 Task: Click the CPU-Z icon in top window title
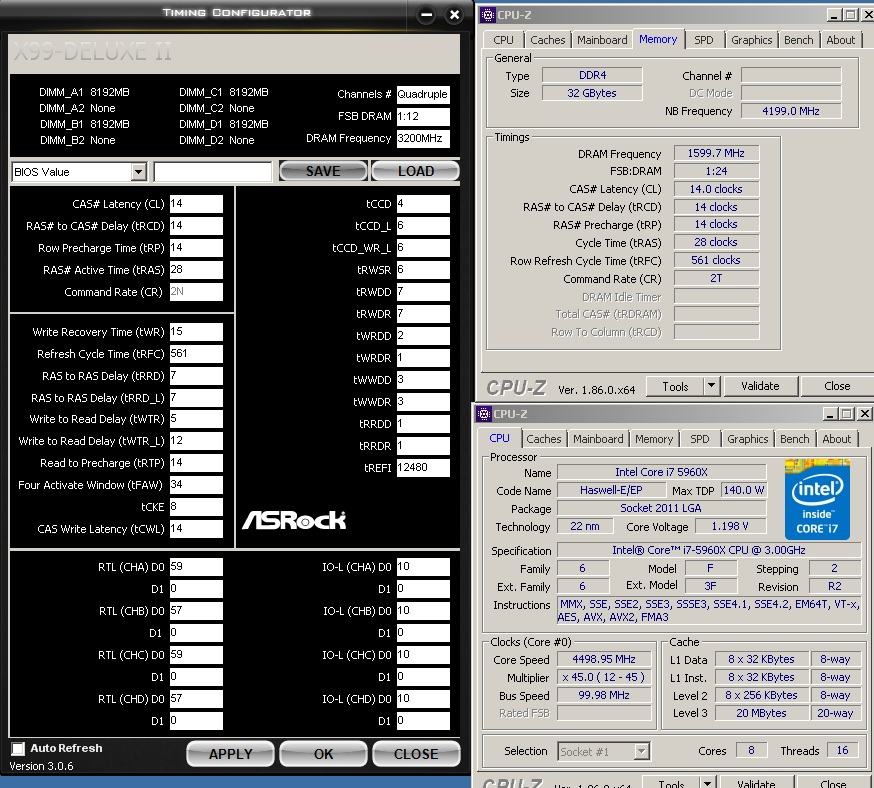click(x=488, y=15)
